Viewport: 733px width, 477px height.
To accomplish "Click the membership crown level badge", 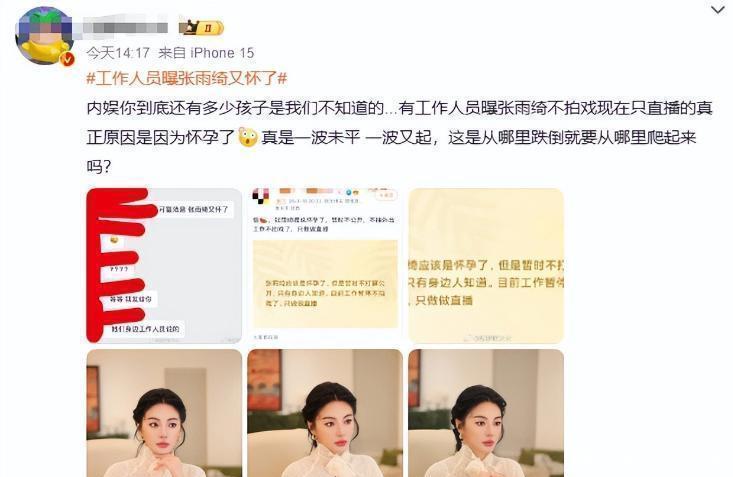I will (201, 28).
